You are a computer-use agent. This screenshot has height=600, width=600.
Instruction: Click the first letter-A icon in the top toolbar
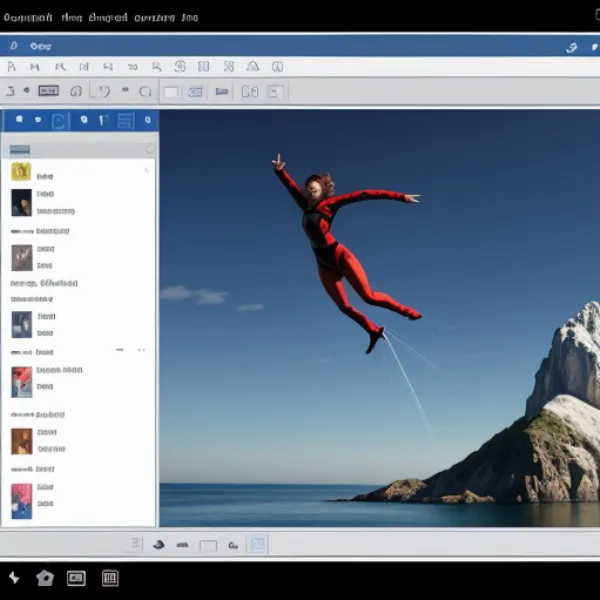pos(11,67)
